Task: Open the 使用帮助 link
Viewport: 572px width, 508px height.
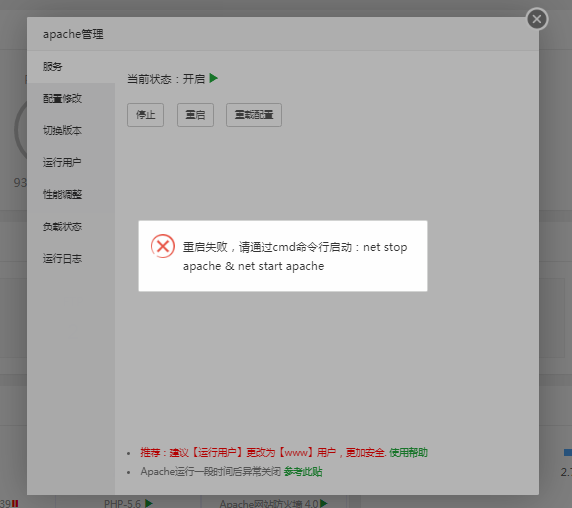Action: [x=408, y=453]
